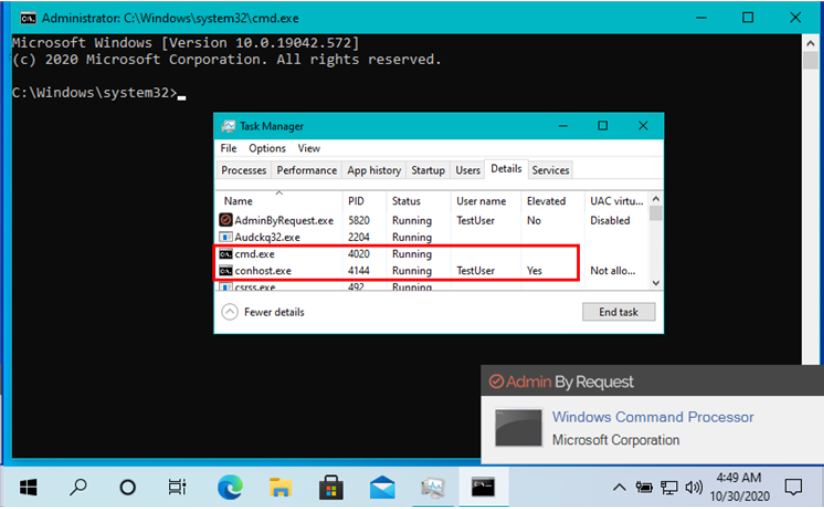
Task: Click the network tray icon
Action: coord(669,487)
